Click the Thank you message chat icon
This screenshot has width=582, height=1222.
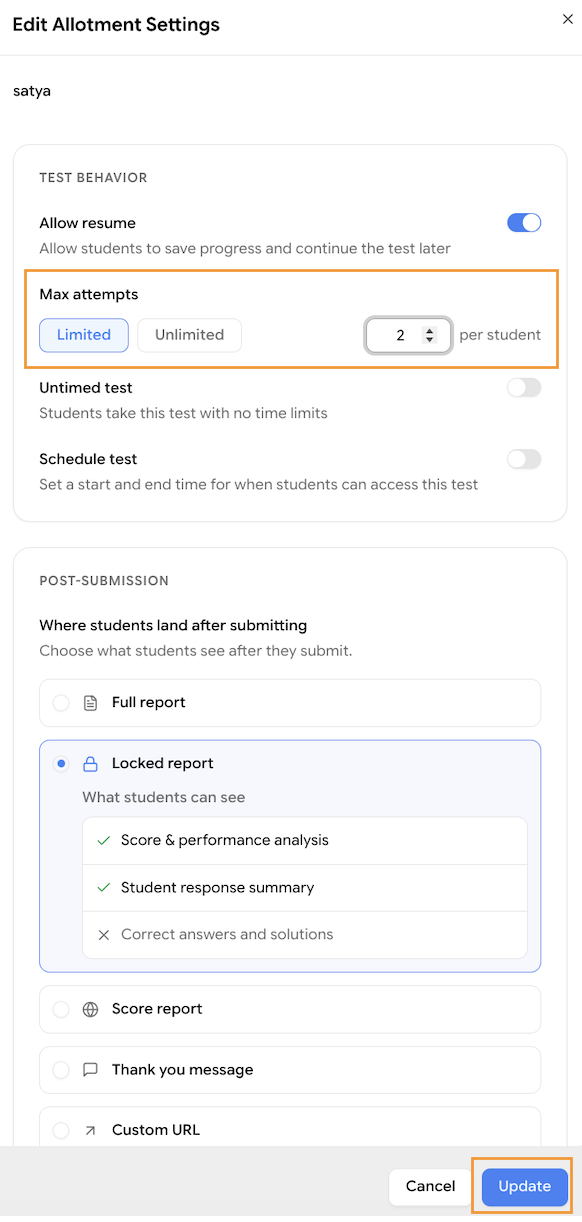coord(90,1070)
